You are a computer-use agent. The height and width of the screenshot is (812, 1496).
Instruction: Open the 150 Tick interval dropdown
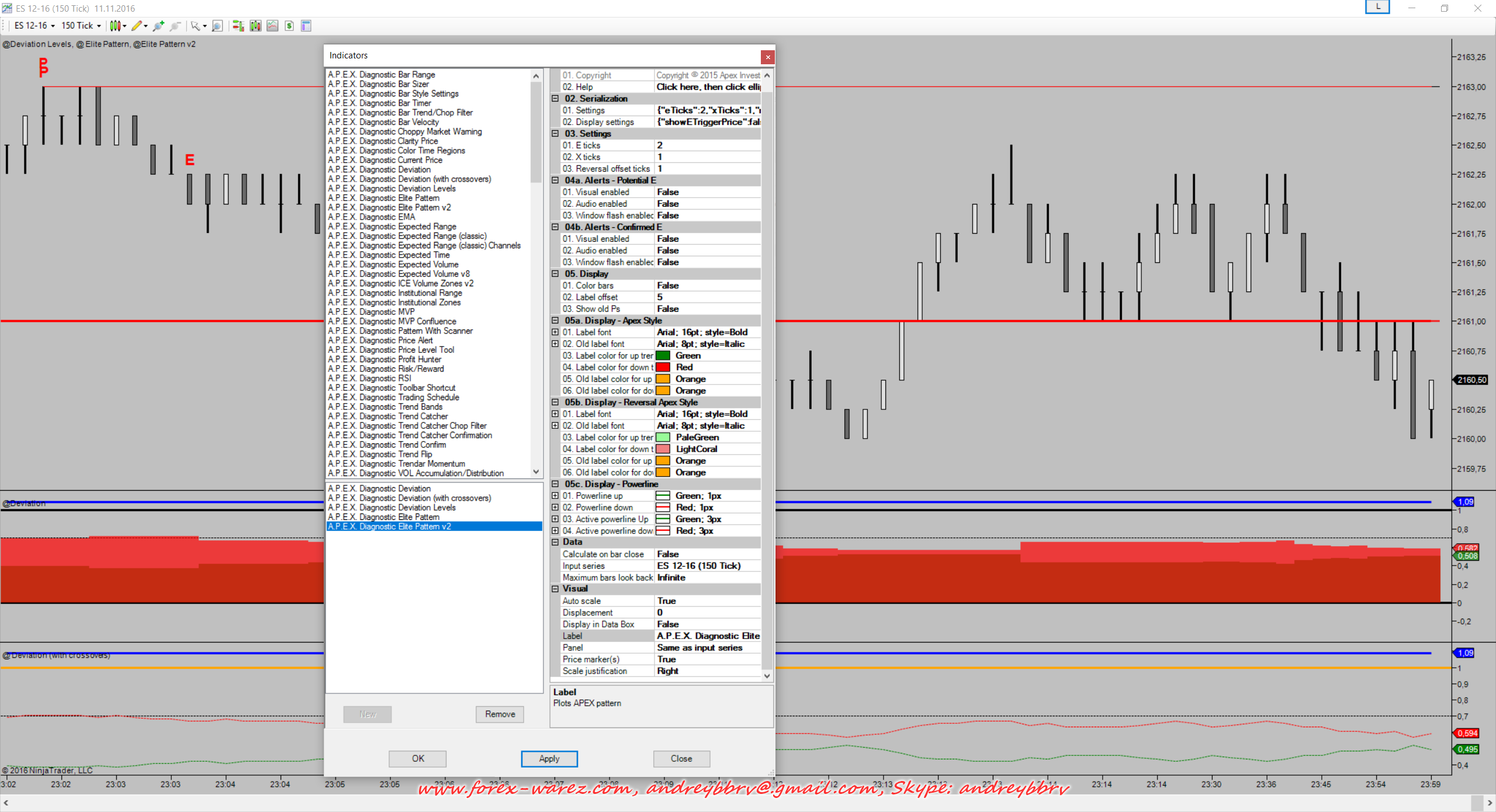coord(81,26)
